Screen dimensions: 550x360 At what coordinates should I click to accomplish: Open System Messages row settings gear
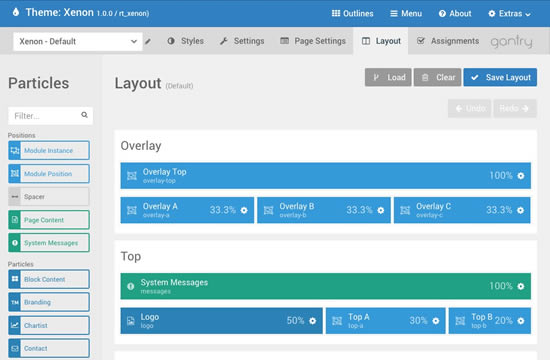click(521, 286)
